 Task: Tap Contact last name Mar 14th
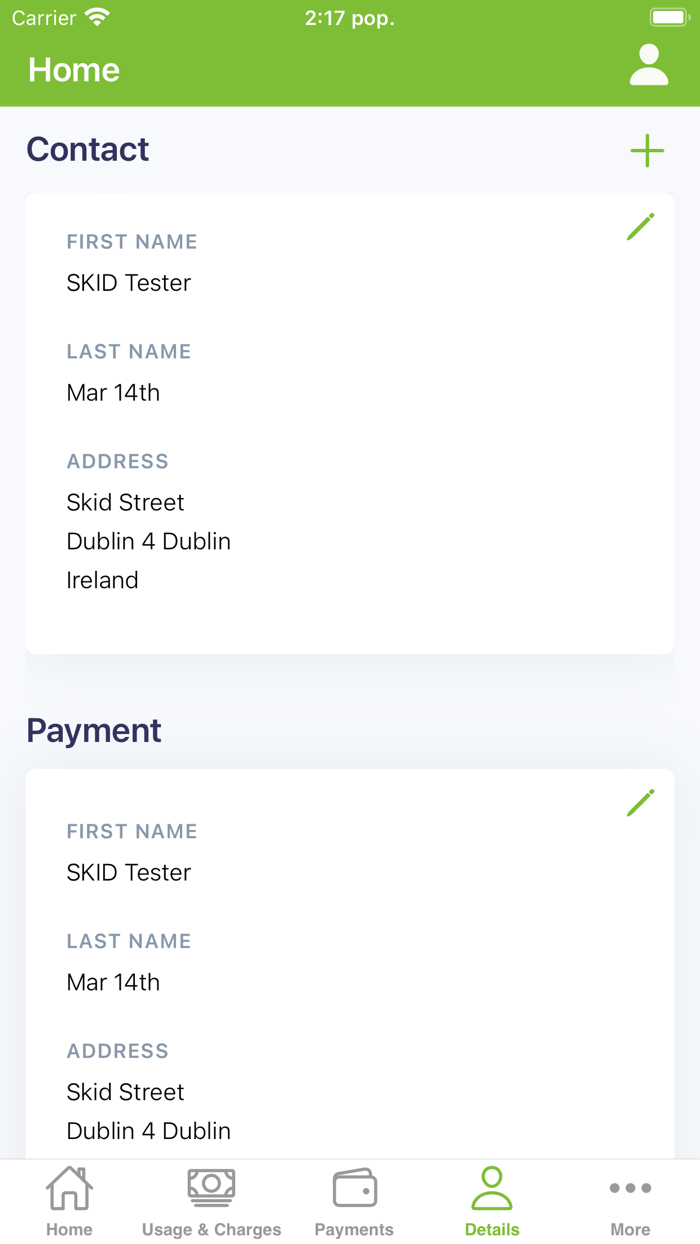coord(113,393)
